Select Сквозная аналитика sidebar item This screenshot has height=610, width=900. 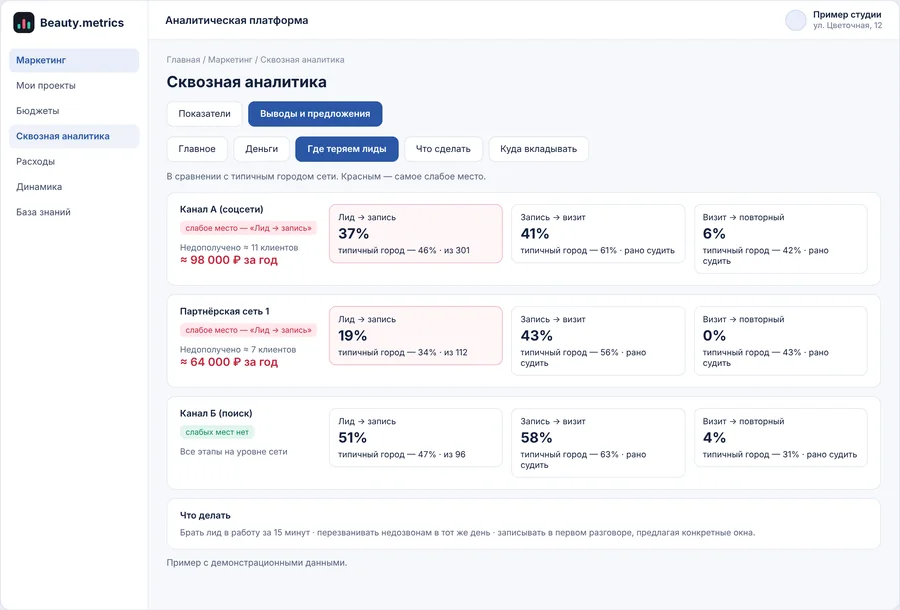[x=74, y=136]
